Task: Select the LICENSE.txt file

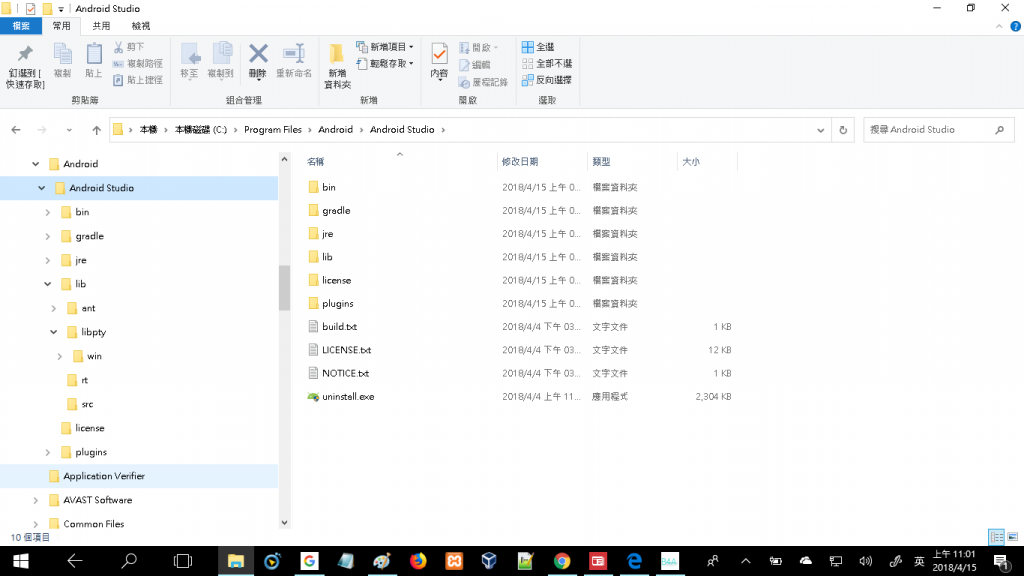Action: pos(347,350)
